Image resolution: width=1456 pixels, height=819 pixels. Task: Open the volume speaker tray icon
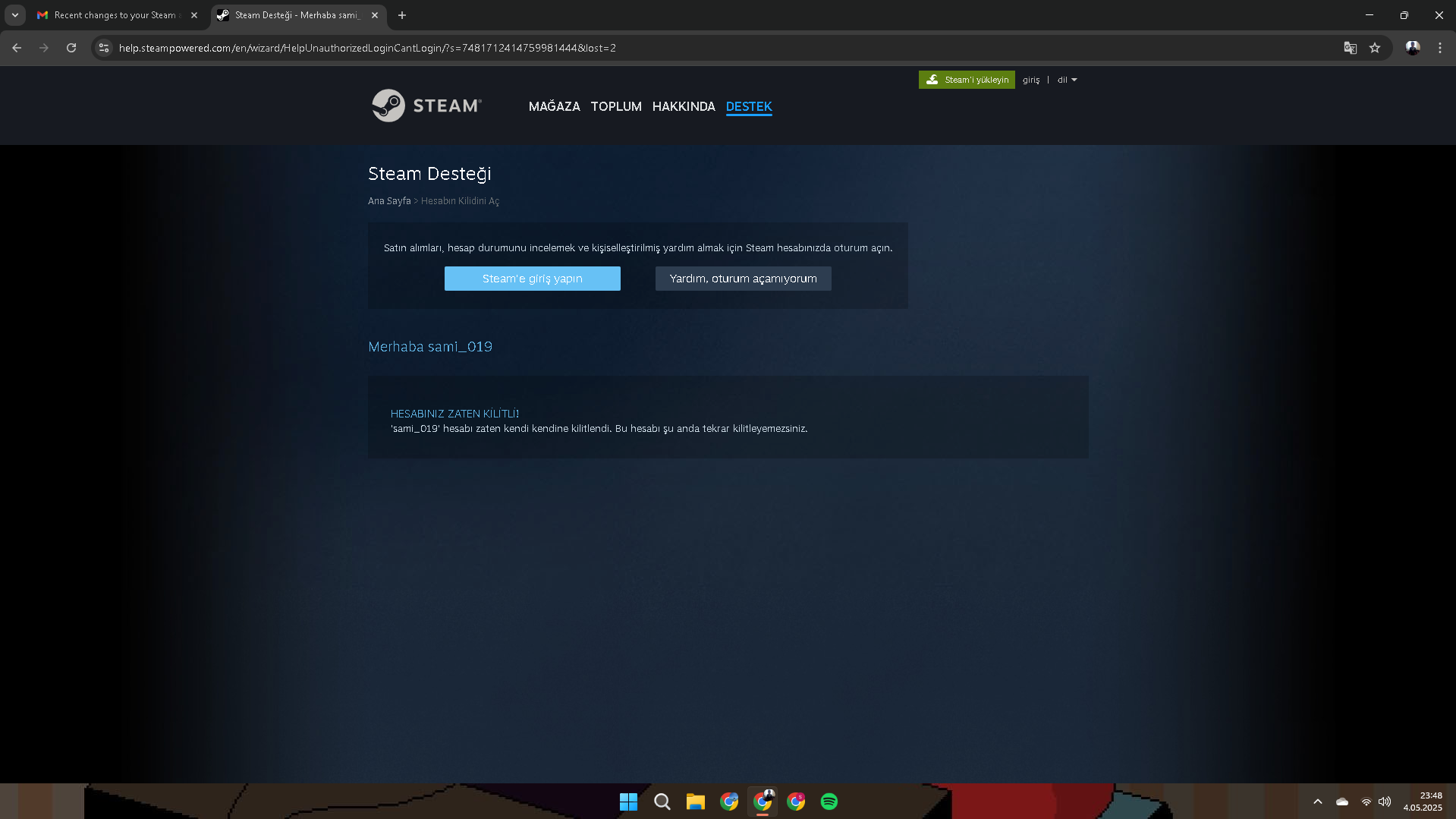click(1385, 802)
